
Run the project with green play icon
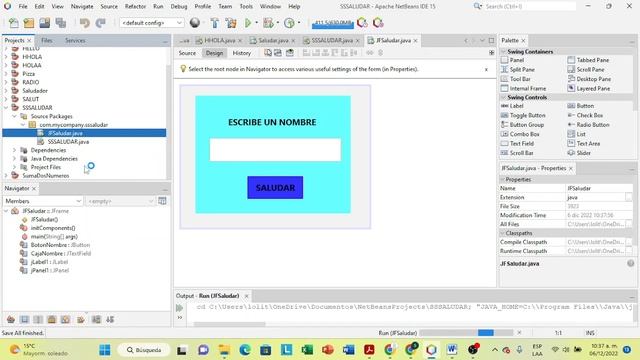point(248,23)
